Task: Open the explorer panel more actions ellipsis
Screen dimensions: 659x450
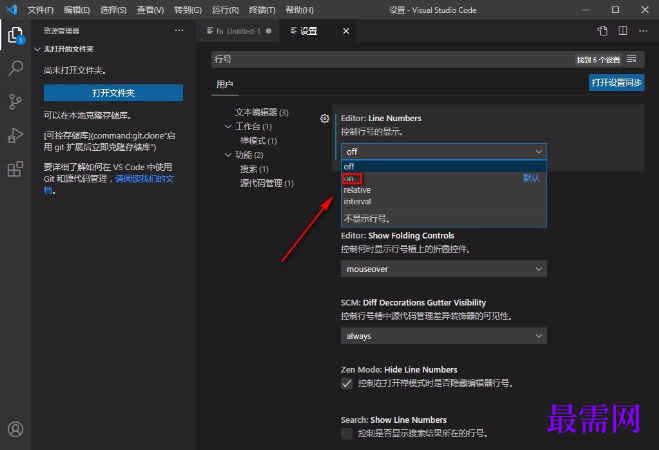Action: coord(179,30)
